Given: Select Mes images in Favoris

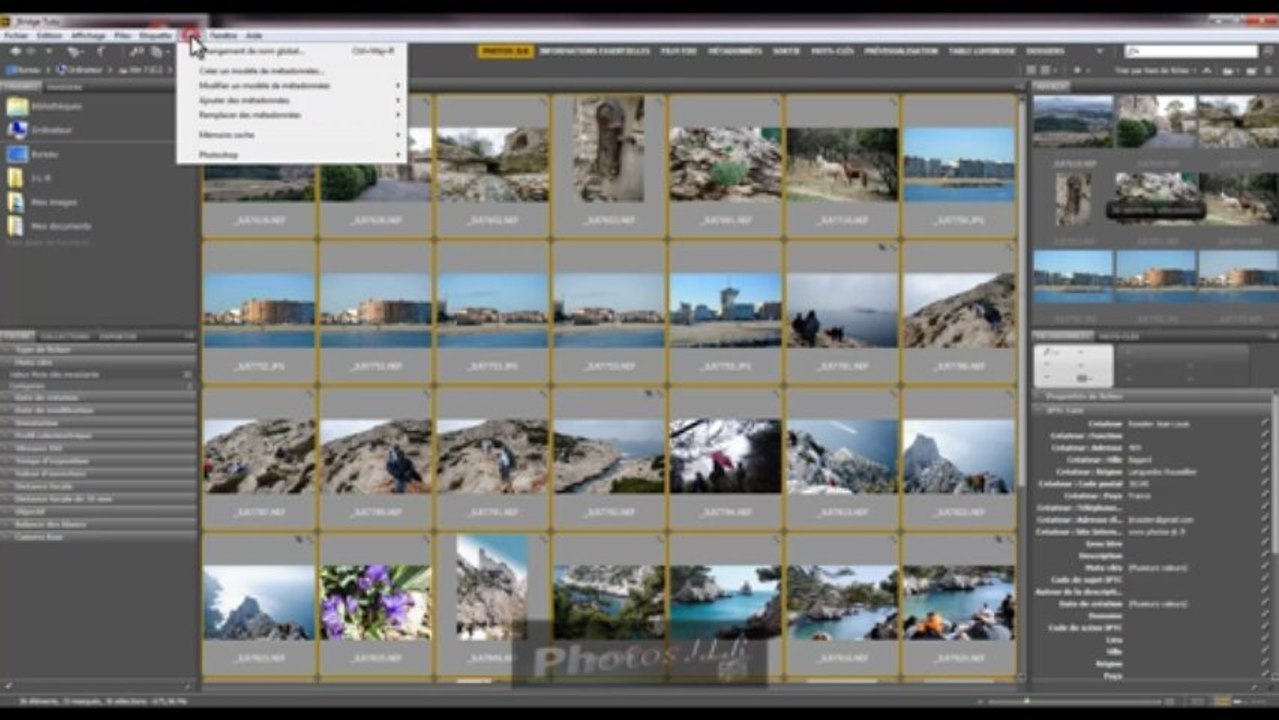Looking at the screenshot, I should 42,202.
